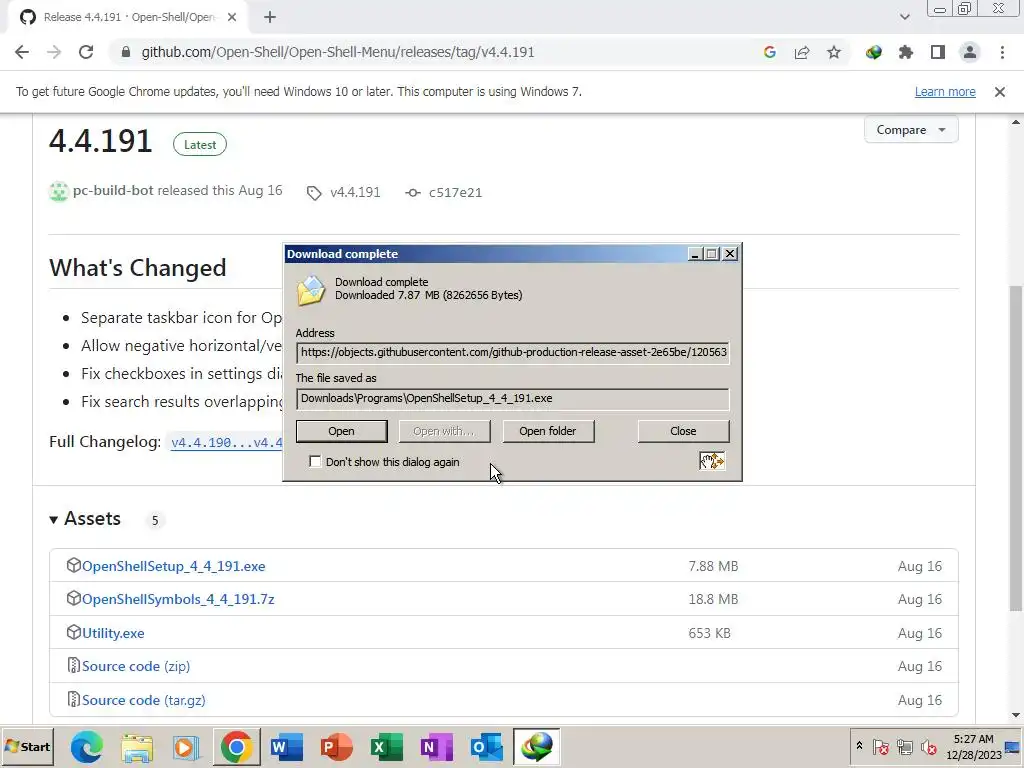The height and width of the screenshot is (768, 1024).
Task: Click the taskbar clock 5:27 AM
Action: pyautogui.click(x=973, y=739)
